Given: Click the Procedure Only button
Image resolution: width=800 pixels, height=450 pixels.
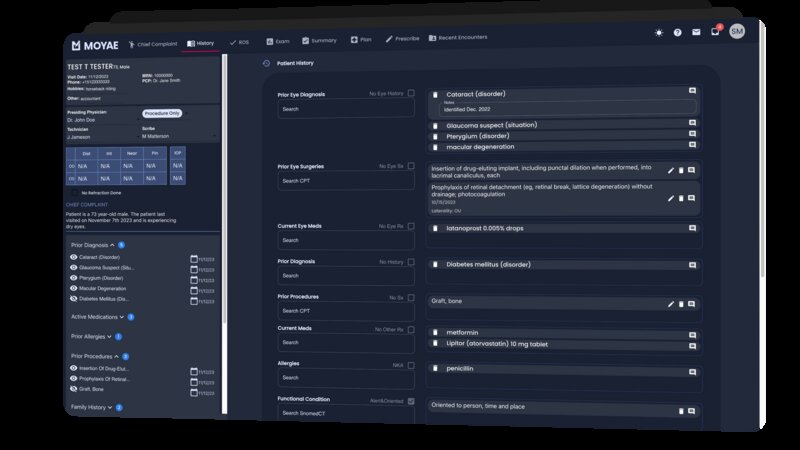Looking at the screenshot, I should [162, 113].
